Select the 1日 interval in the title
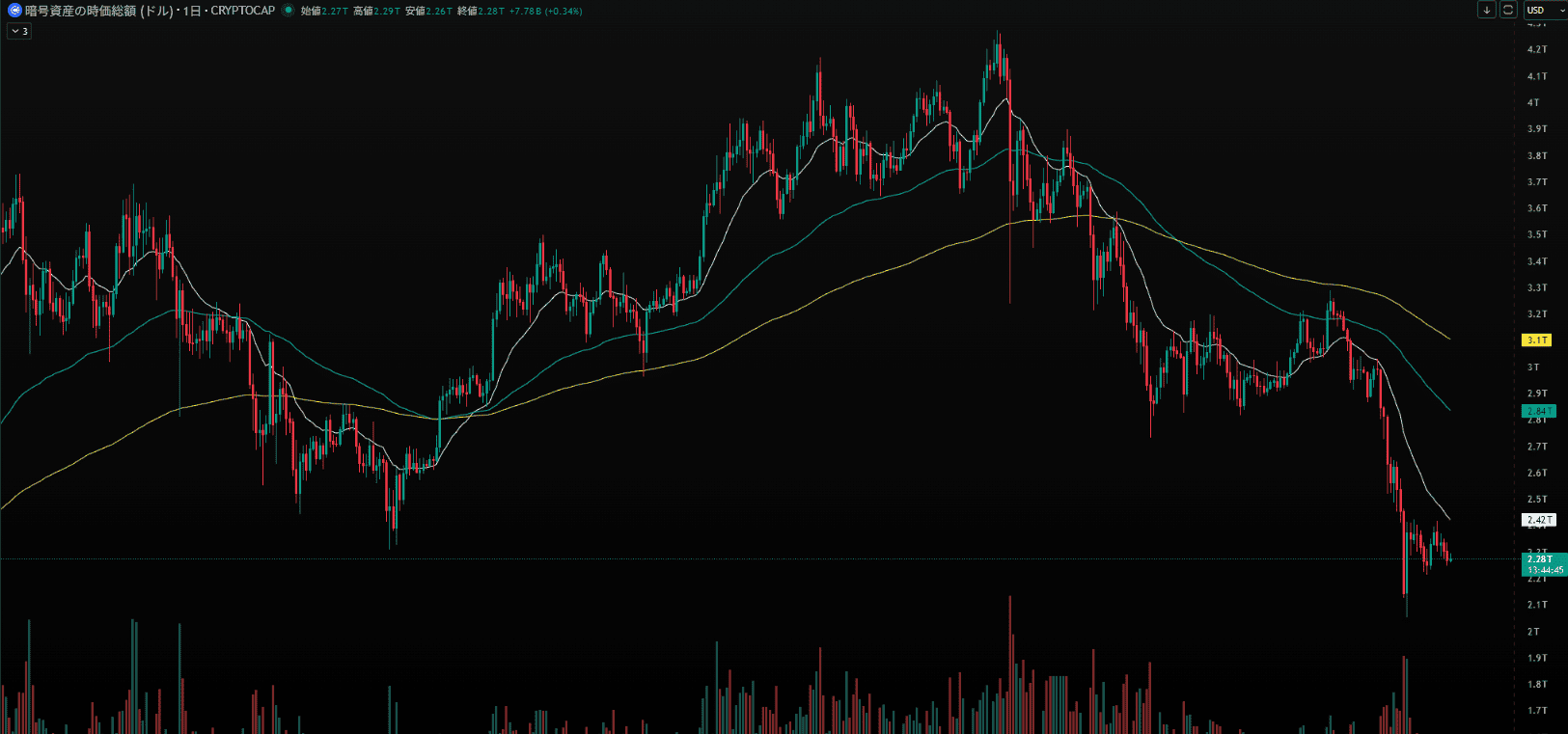 click(x=191, y=11)
